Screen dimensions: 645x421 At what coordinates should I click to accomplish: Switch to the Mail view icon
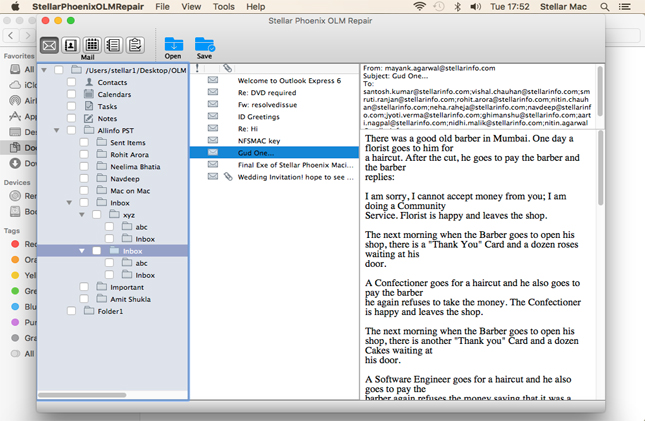pyautogui.click(x=49, y=45)
